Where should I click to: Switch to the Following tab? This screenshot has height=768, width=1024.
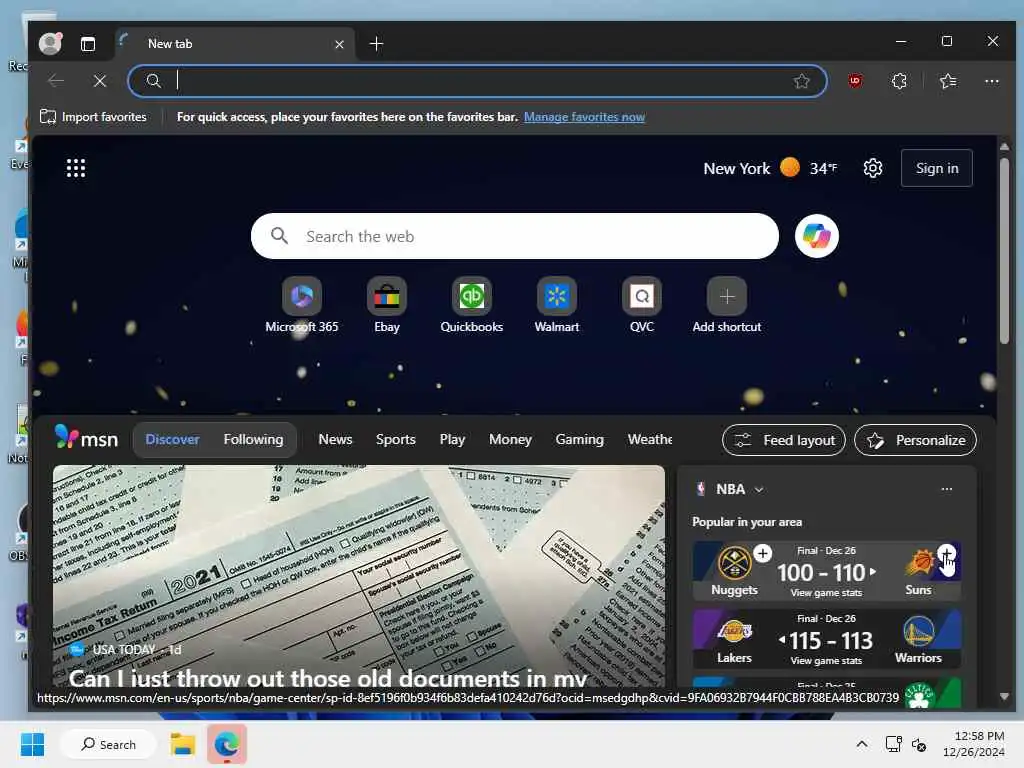[x=253, y=440]
